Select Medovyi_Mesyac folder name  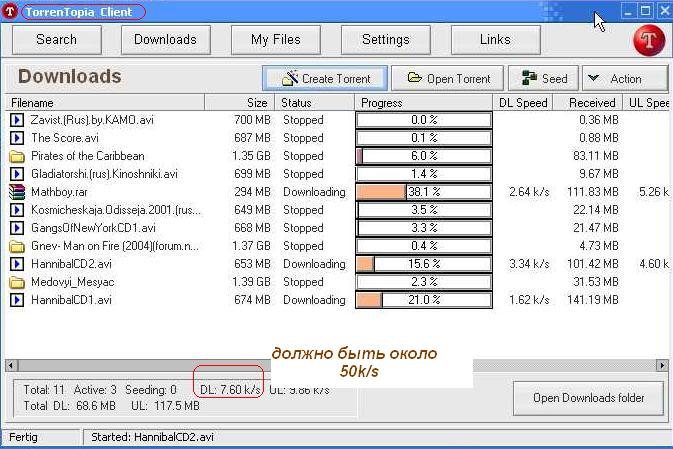pos(72,282)
